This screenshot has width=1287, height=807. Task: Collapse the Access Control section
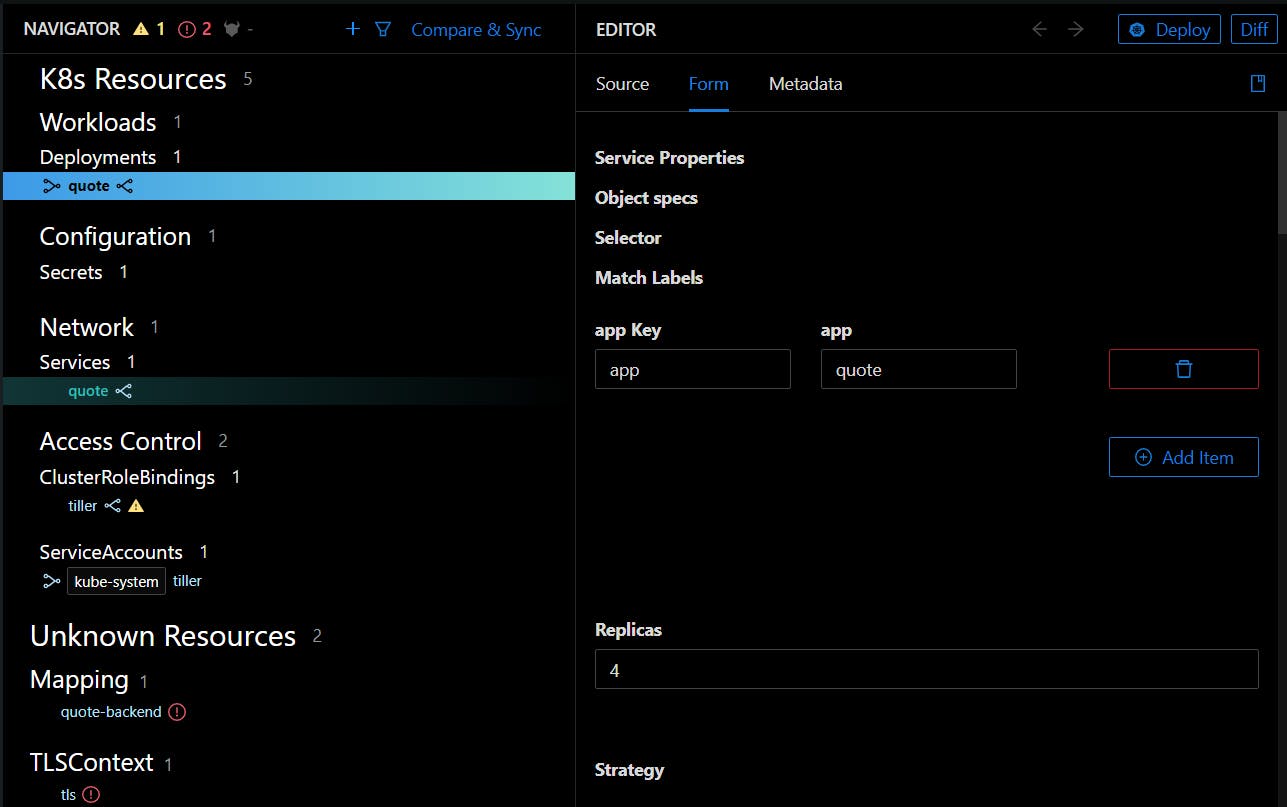[120, 441]
